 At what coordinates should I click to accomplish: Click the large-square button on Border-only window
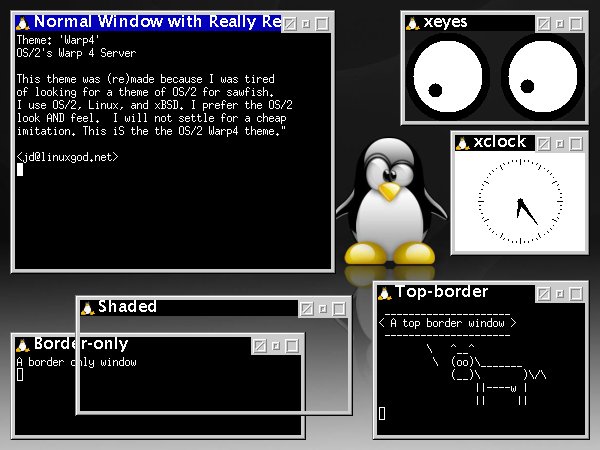pos(292,346)
